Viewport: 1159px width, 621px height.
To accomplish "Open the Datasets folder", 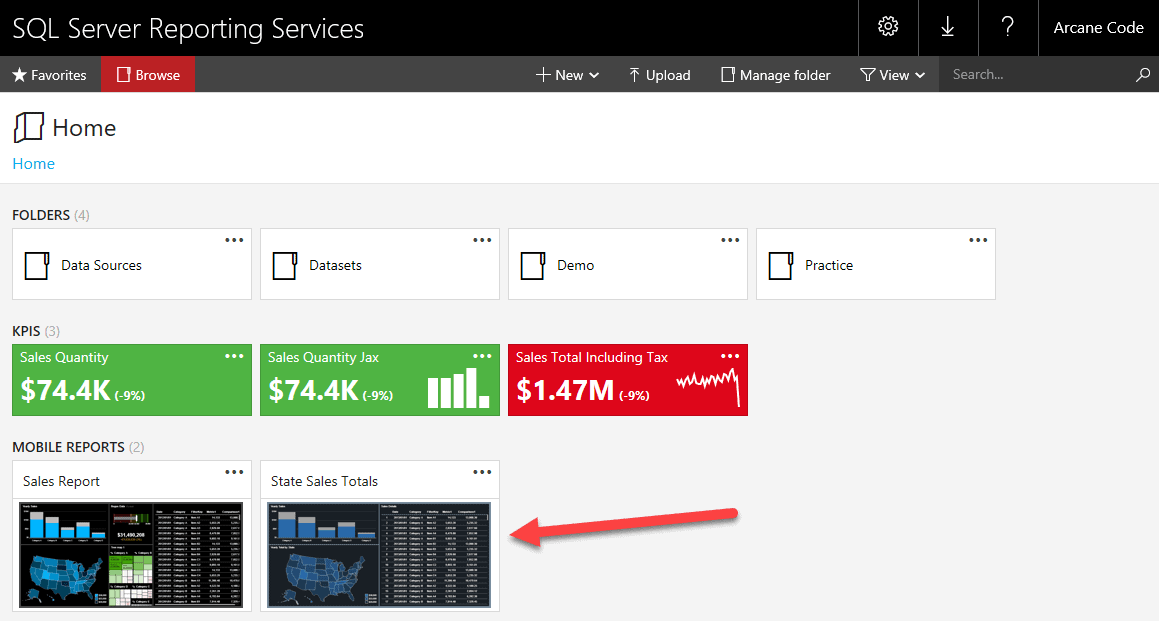I will point(380,264).
